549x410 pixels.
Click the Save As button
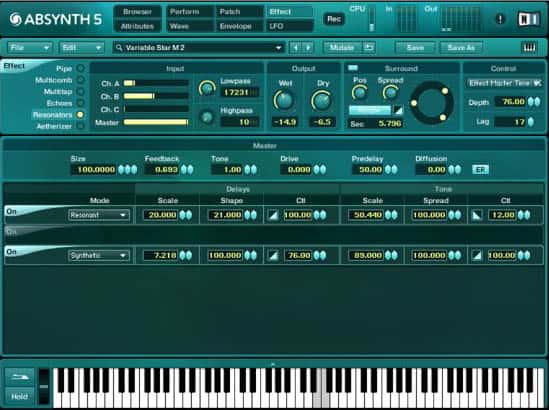pos(461,47)
